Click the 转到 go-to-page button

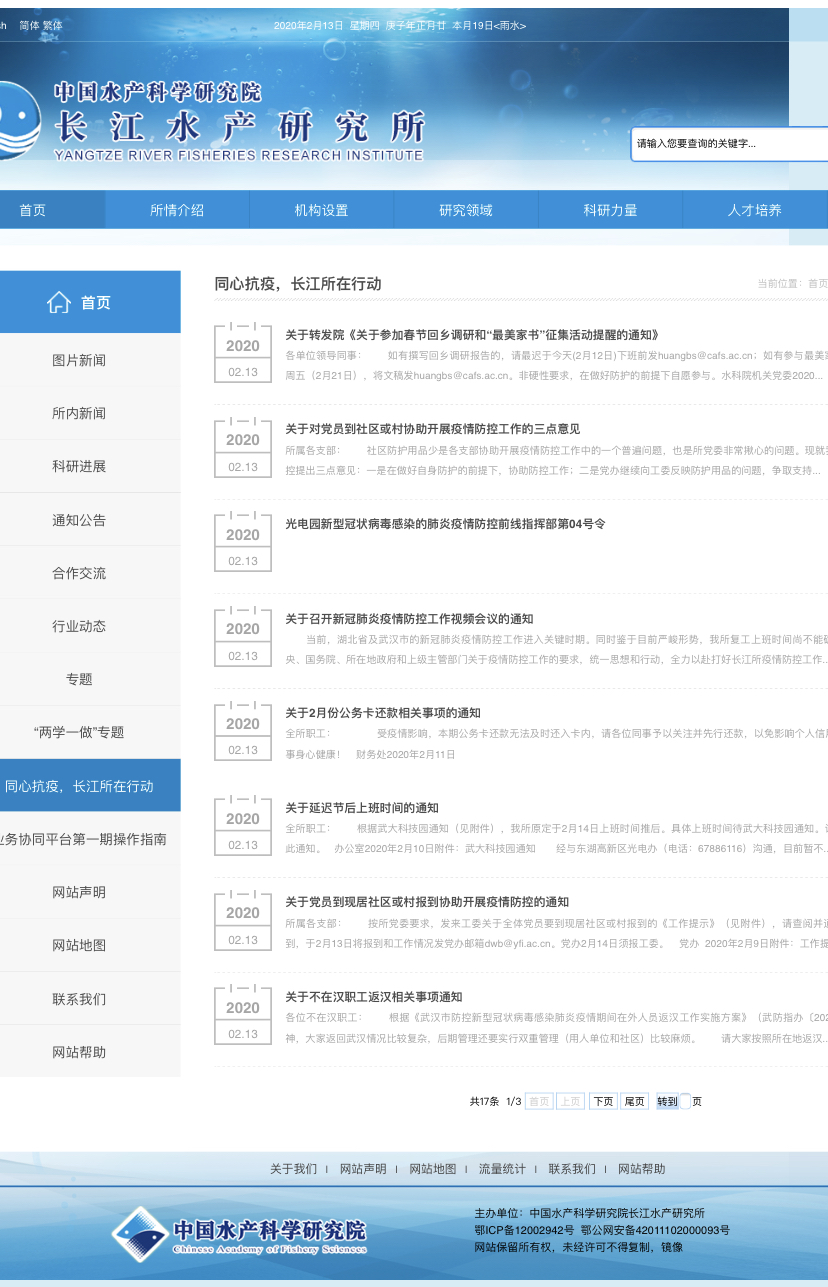[x=667, y=1102]
